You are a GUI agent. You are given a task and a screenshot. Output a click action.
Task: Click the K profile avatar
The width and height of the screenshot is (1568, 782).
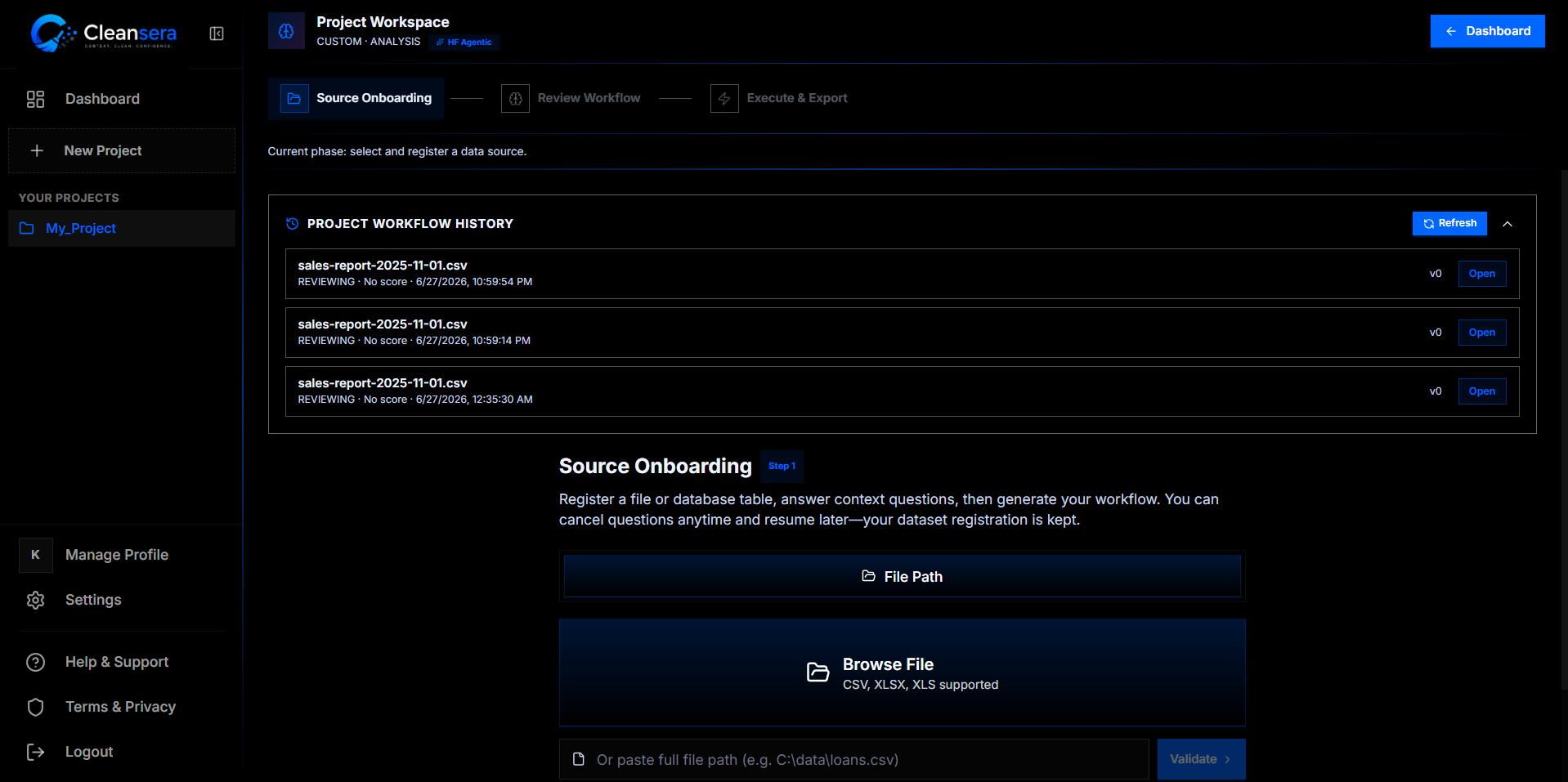pos(35,555)
